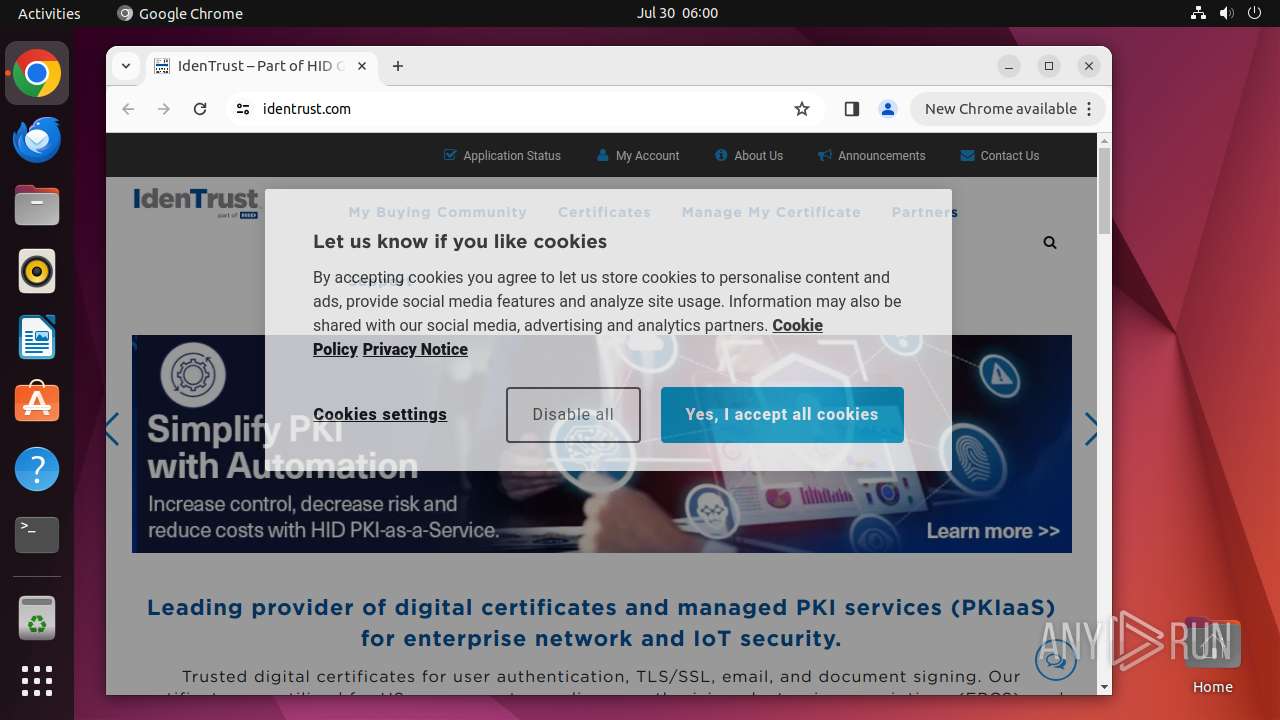The image size is (1280, 720).
Task: Click the page vertical scrollbar
Action: (1104, 190)
